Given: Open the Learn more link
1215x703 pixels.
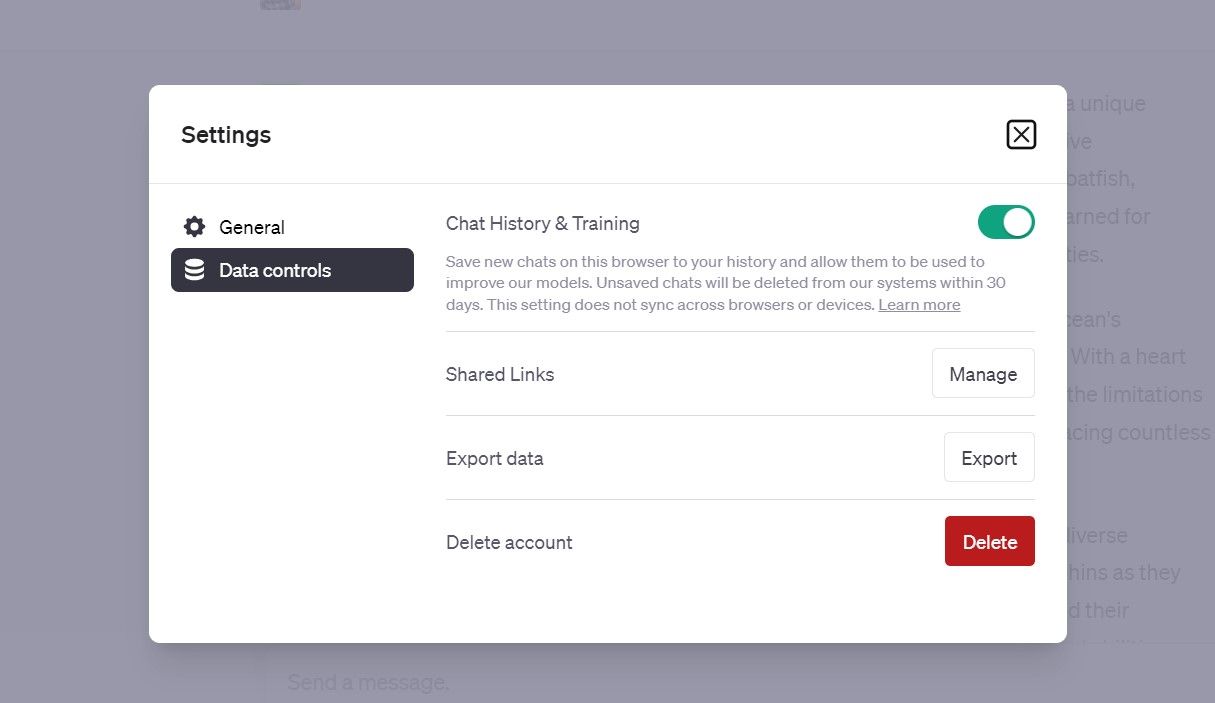Looking at the screenshot, I should (x=919, y=305).
